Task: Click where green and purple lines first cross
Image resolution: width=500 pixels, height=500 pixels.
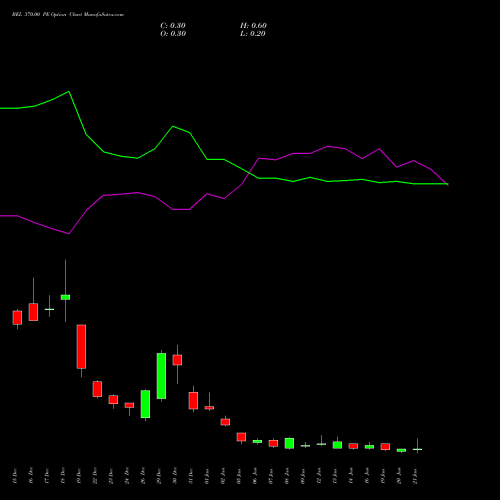Action: point(249,173)
